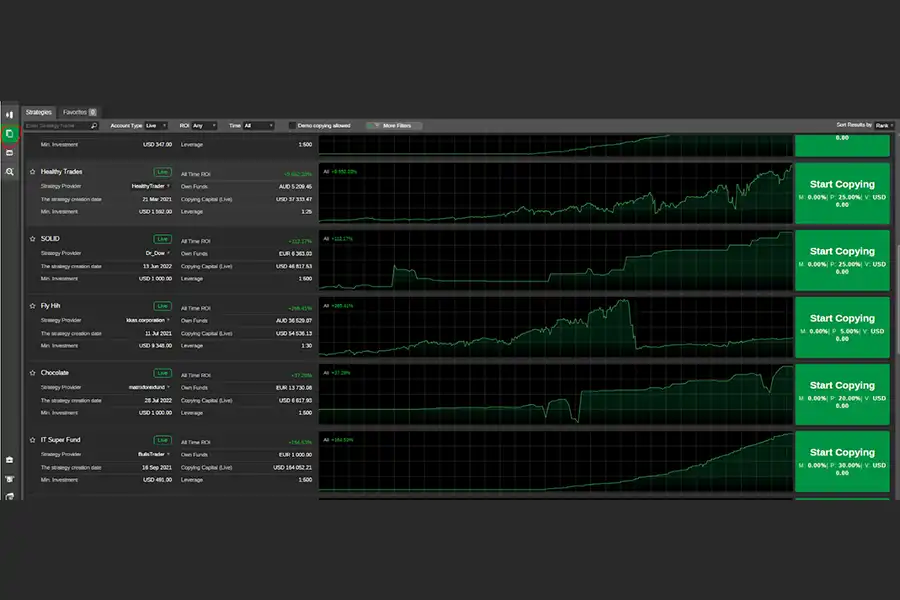Start Copying the Healthy Trades strategy
This screenshot has height=600, width=900.
pos(842,193)
